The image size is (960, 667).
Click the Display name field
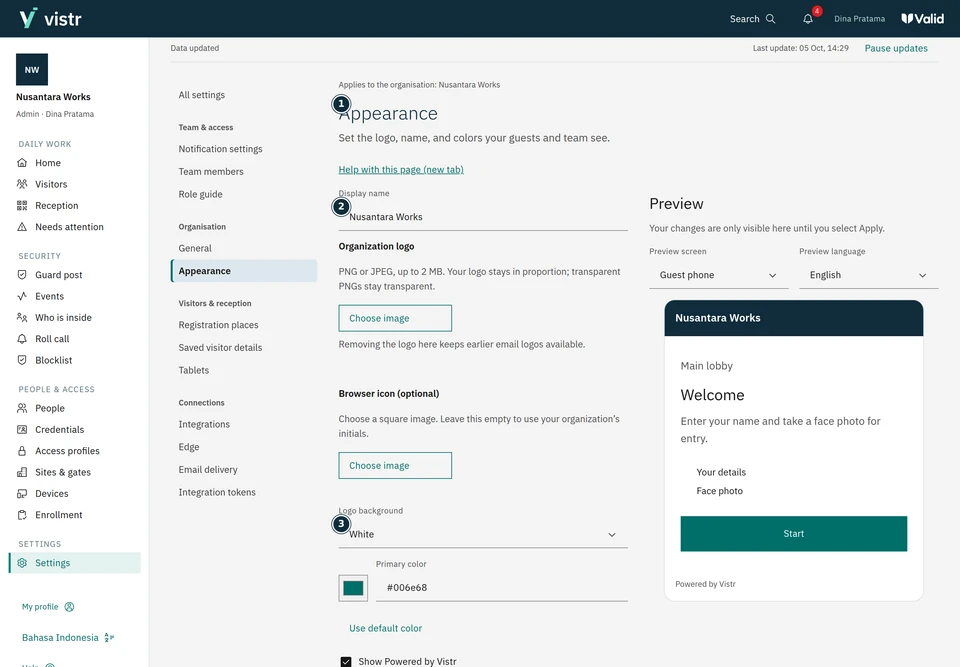[x=483, y=217]
